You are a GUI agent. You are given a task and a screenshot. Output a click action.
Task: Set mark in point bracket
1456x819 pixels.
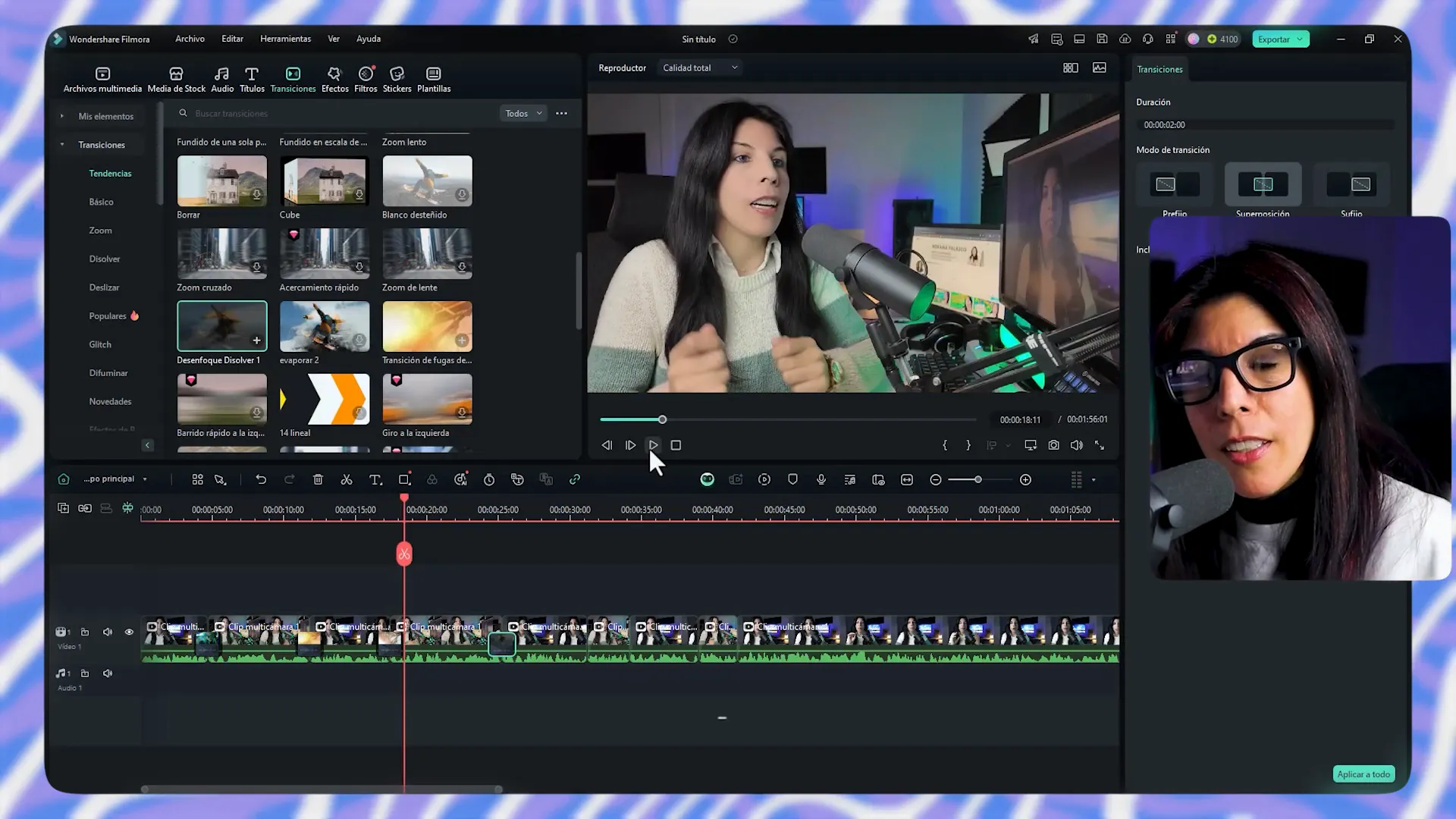coord(945,446)
